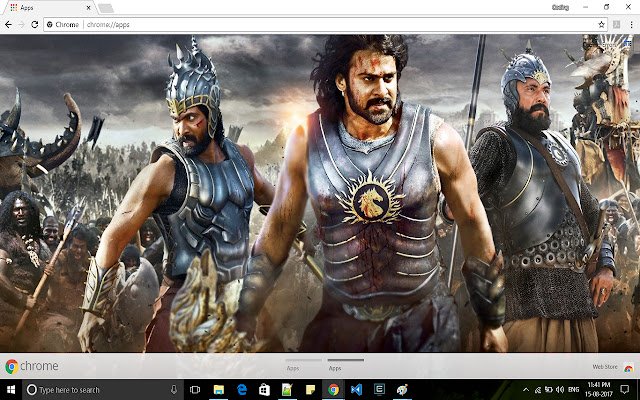The image size is (640, 400).
Task: Open the Notepad++ taskbar icon
Action: [x=287, y=390]
